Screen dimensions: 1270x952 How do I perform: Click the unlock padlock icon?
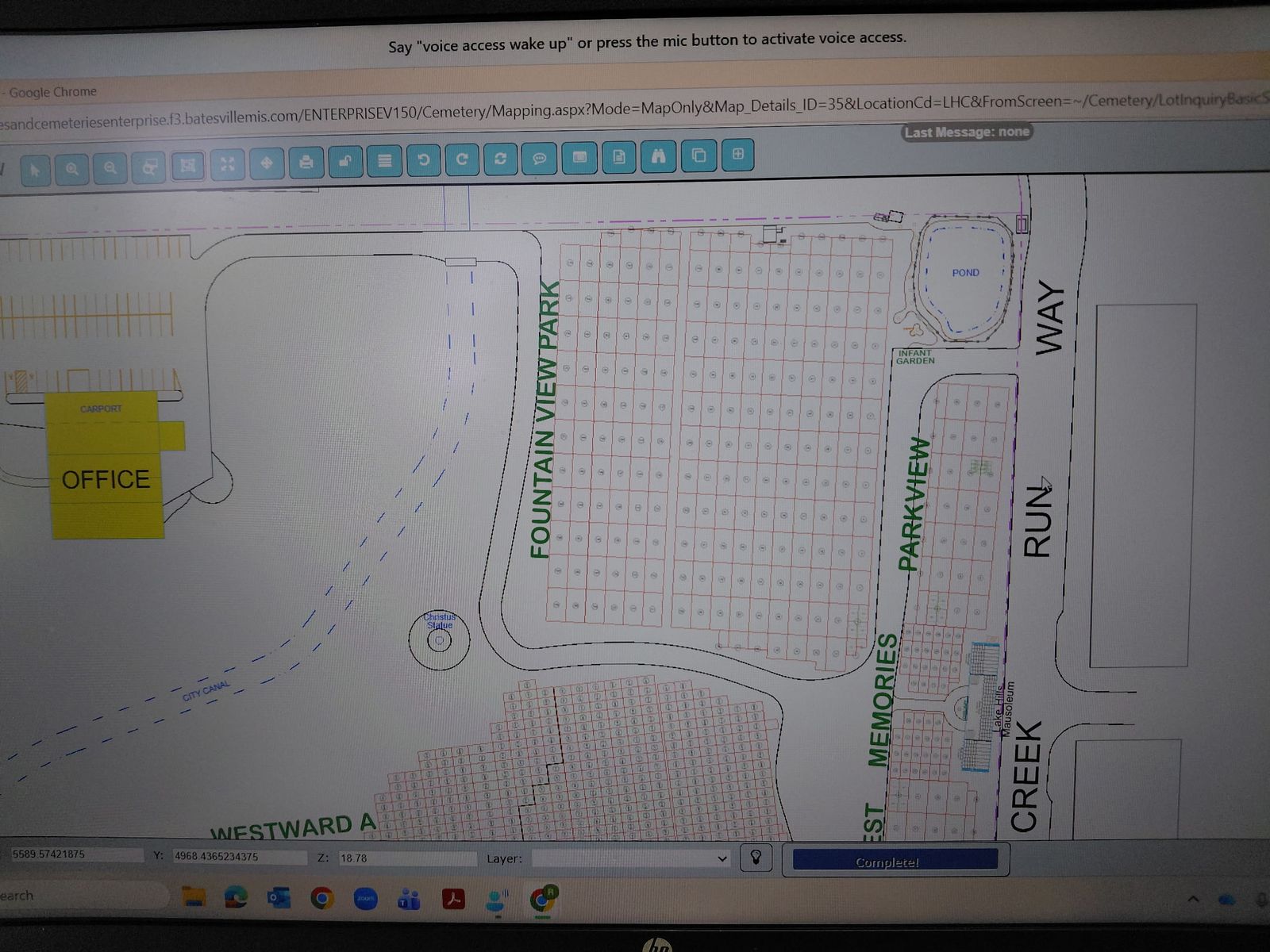[x=345, y=161]
